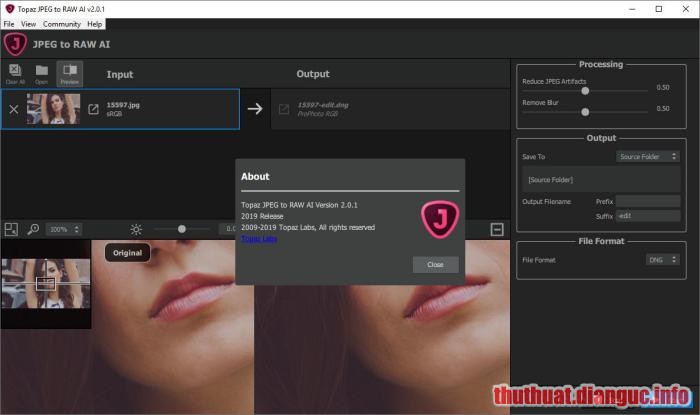Click the title bar app icon
This screenshot has width=700, height=415.
[x=10, y=9]
